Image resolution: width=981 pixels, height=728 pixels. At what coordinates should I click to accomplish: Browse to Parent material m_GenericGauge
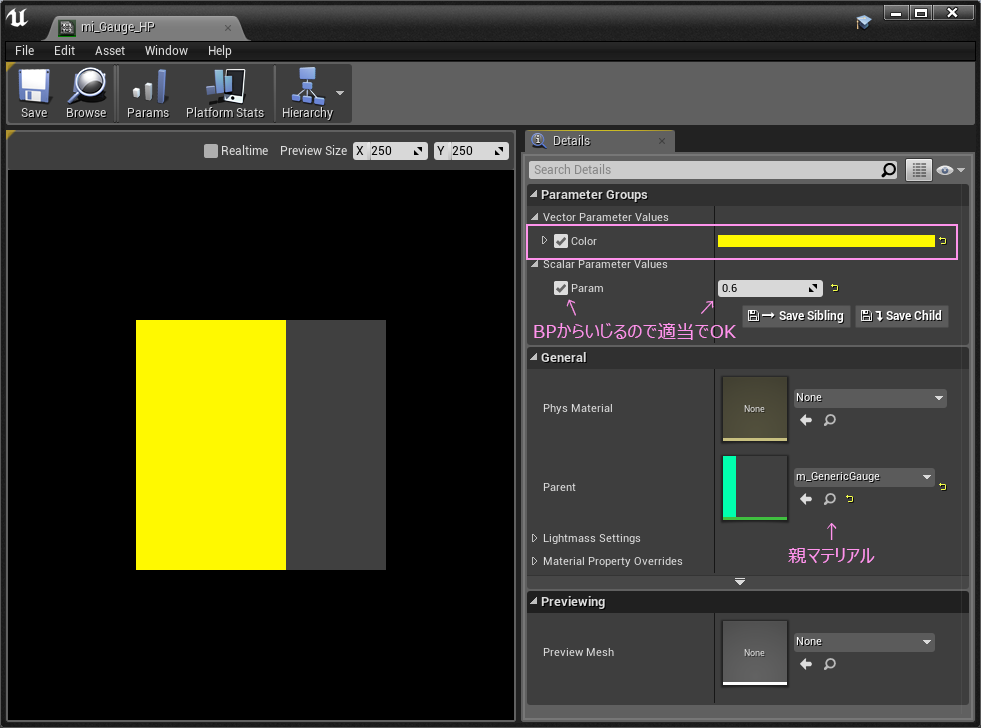pos(830,499)
